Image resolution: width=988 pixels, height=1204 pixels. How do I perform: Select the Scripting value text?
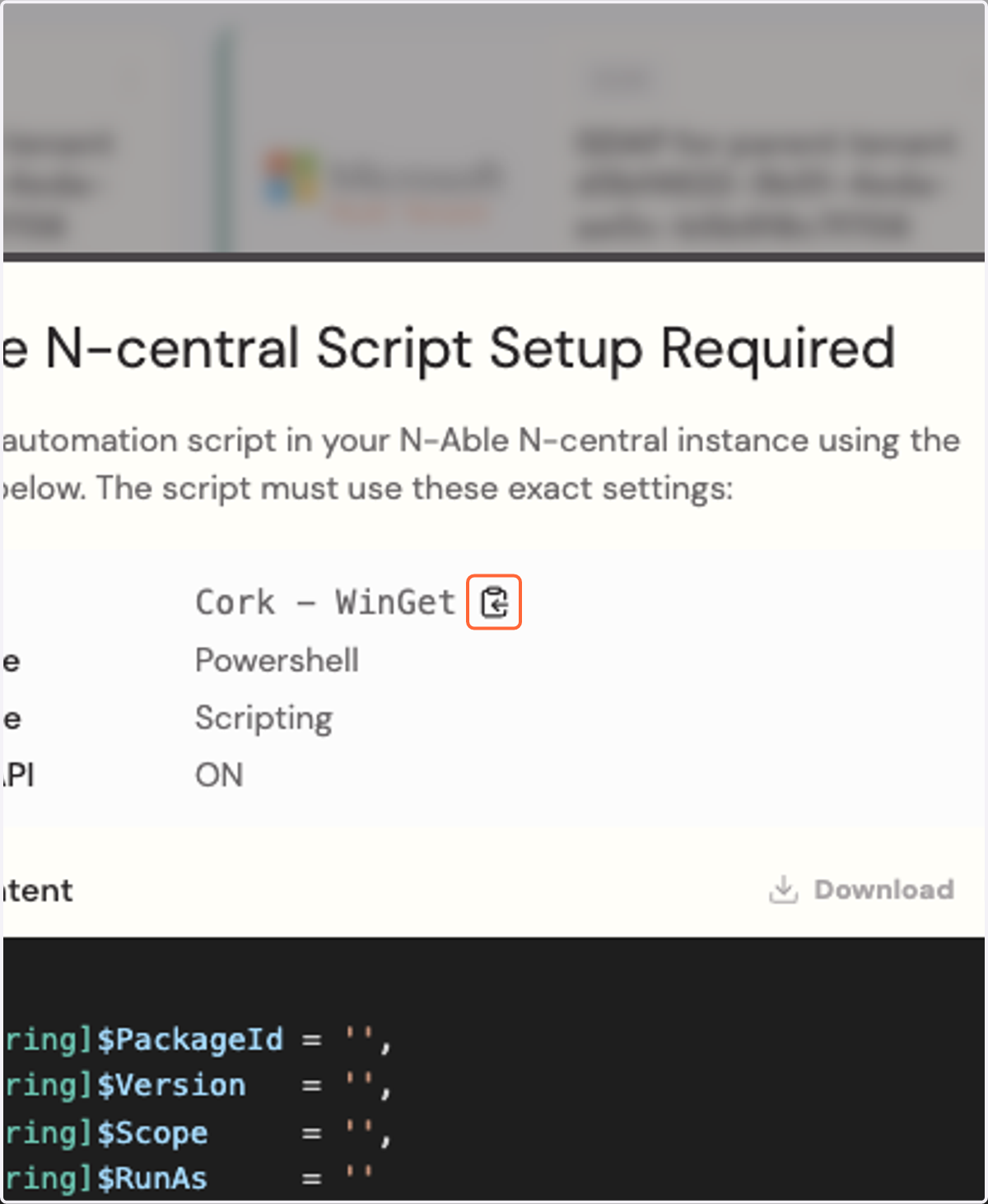[x=263, y=718]
